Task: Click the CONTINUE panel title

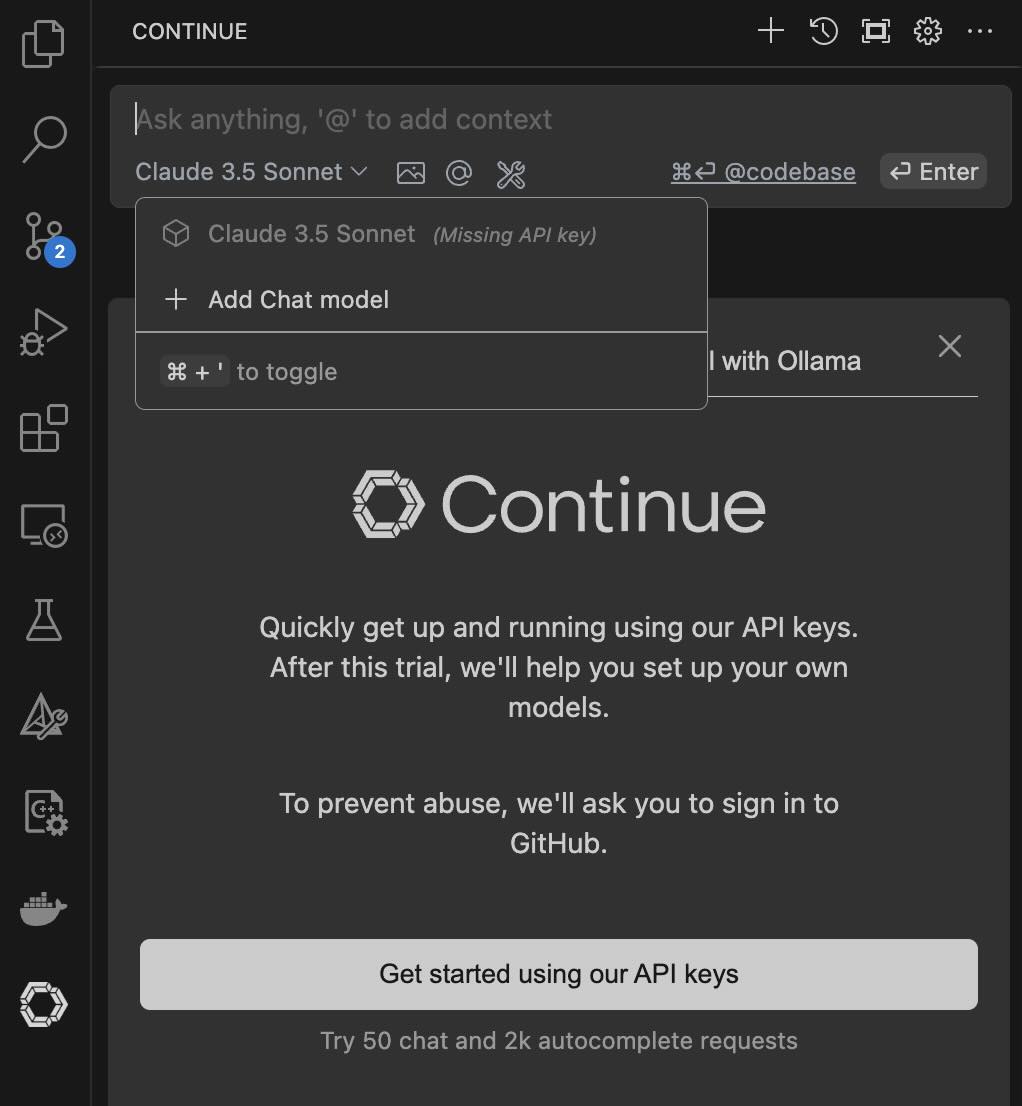Action: point(190,32)
